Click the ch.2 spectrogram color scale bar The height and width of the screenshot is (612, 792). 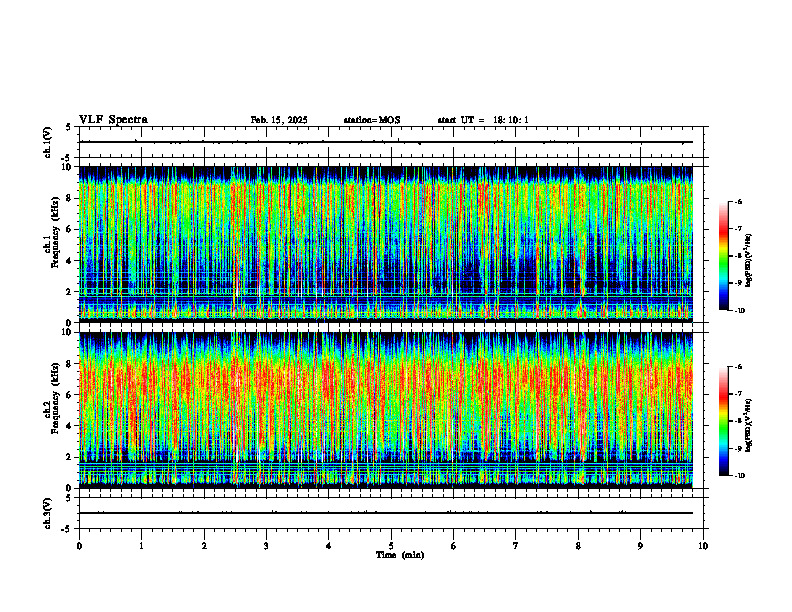(724, 421)
